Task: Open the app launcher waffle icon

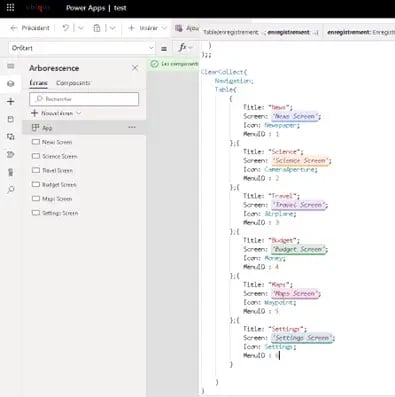Action: (10, 8)
